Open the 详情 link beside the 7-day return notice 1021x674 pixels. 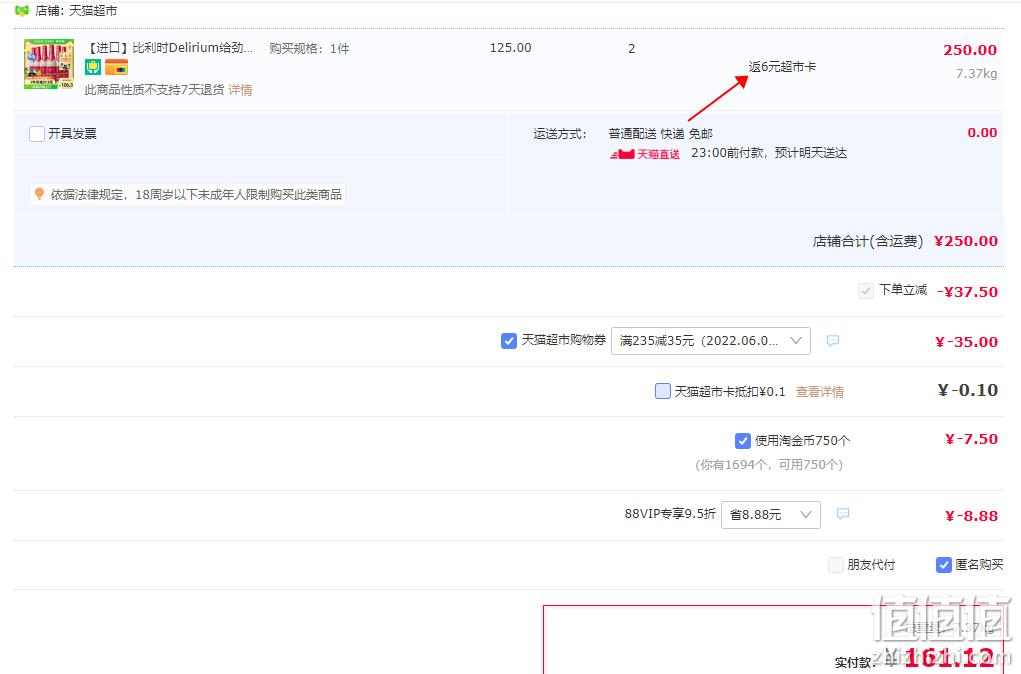[x=240, y=90]
